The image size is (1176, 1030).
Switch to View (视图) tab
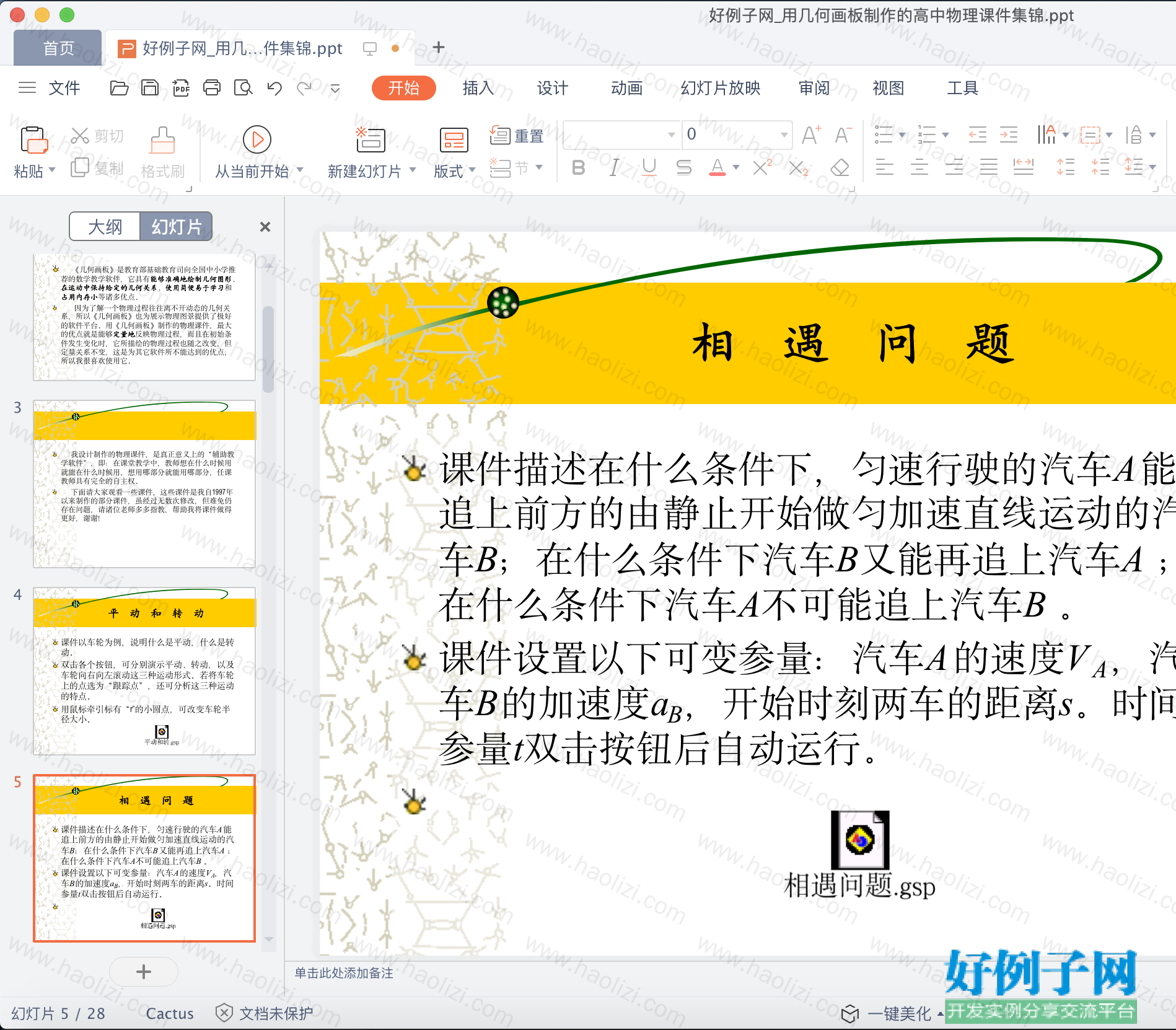[889, 88]
